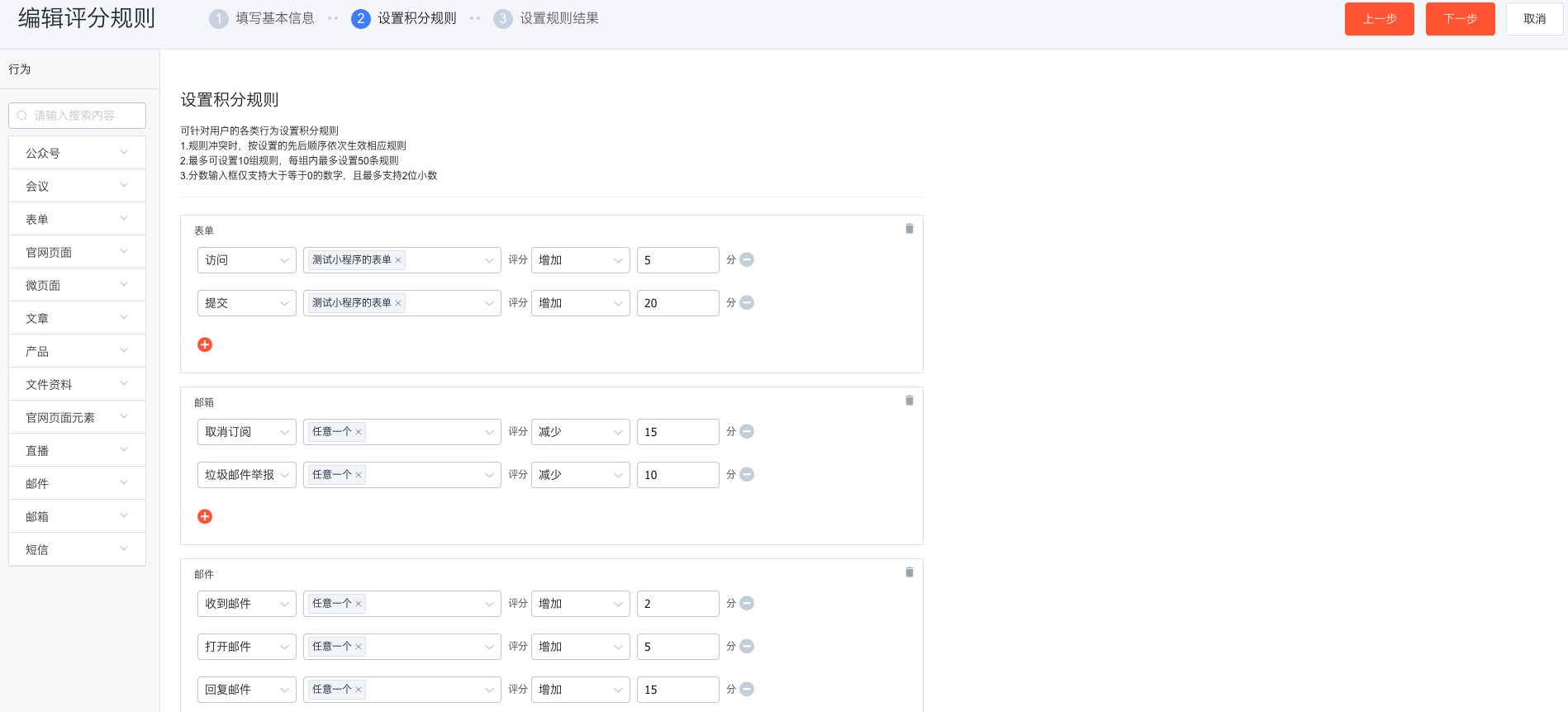Open the 访问 action dropdown
The image size is (1568, 712).
pos(247,260)
